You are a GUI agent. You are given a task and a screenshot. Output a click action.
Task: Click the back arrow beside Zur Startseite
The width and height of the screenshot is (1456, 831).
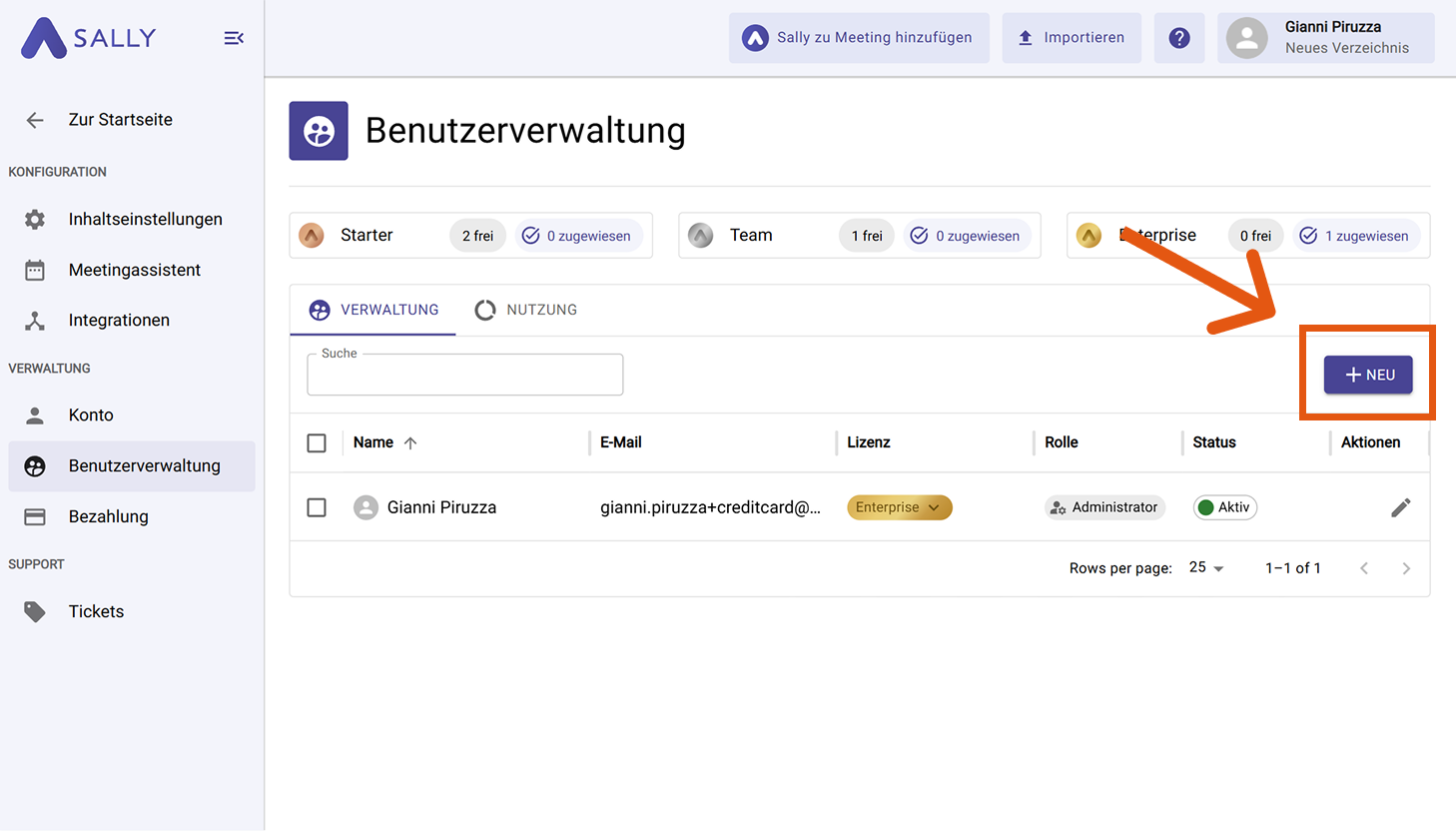(35, 120)
